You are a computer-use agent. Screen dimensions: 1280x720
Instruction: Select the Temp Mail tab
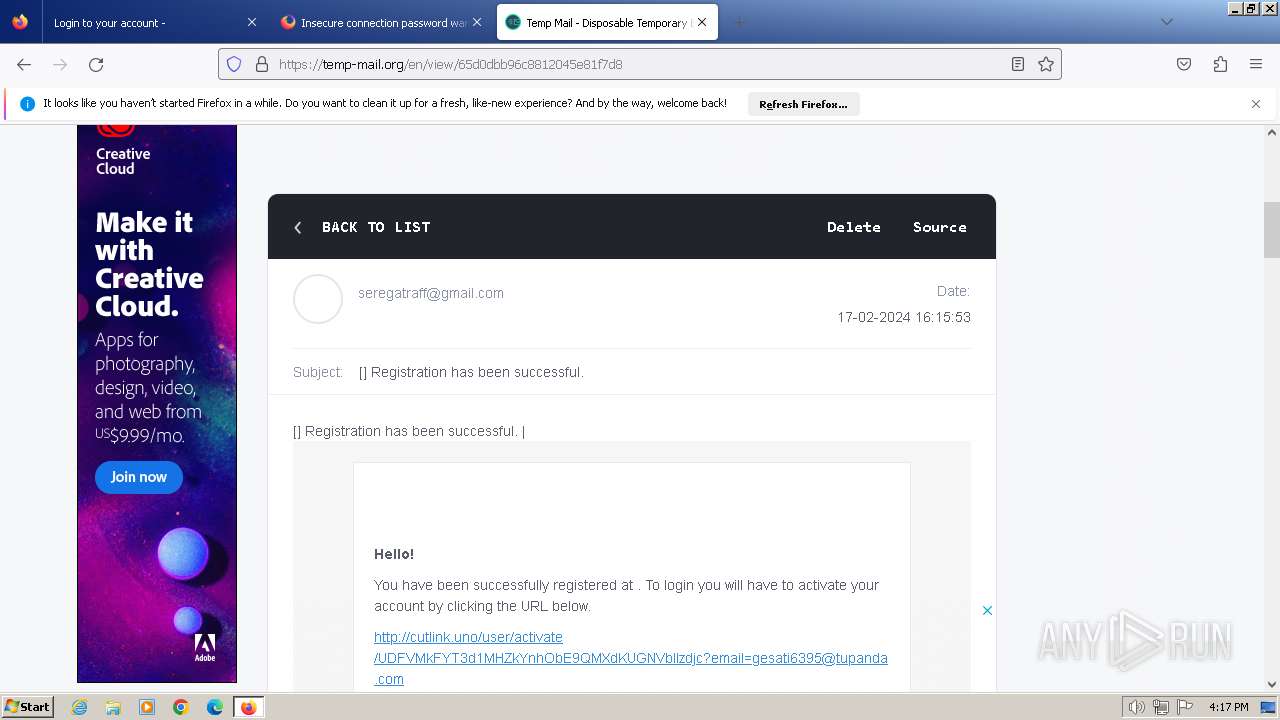tap(607, 22)
